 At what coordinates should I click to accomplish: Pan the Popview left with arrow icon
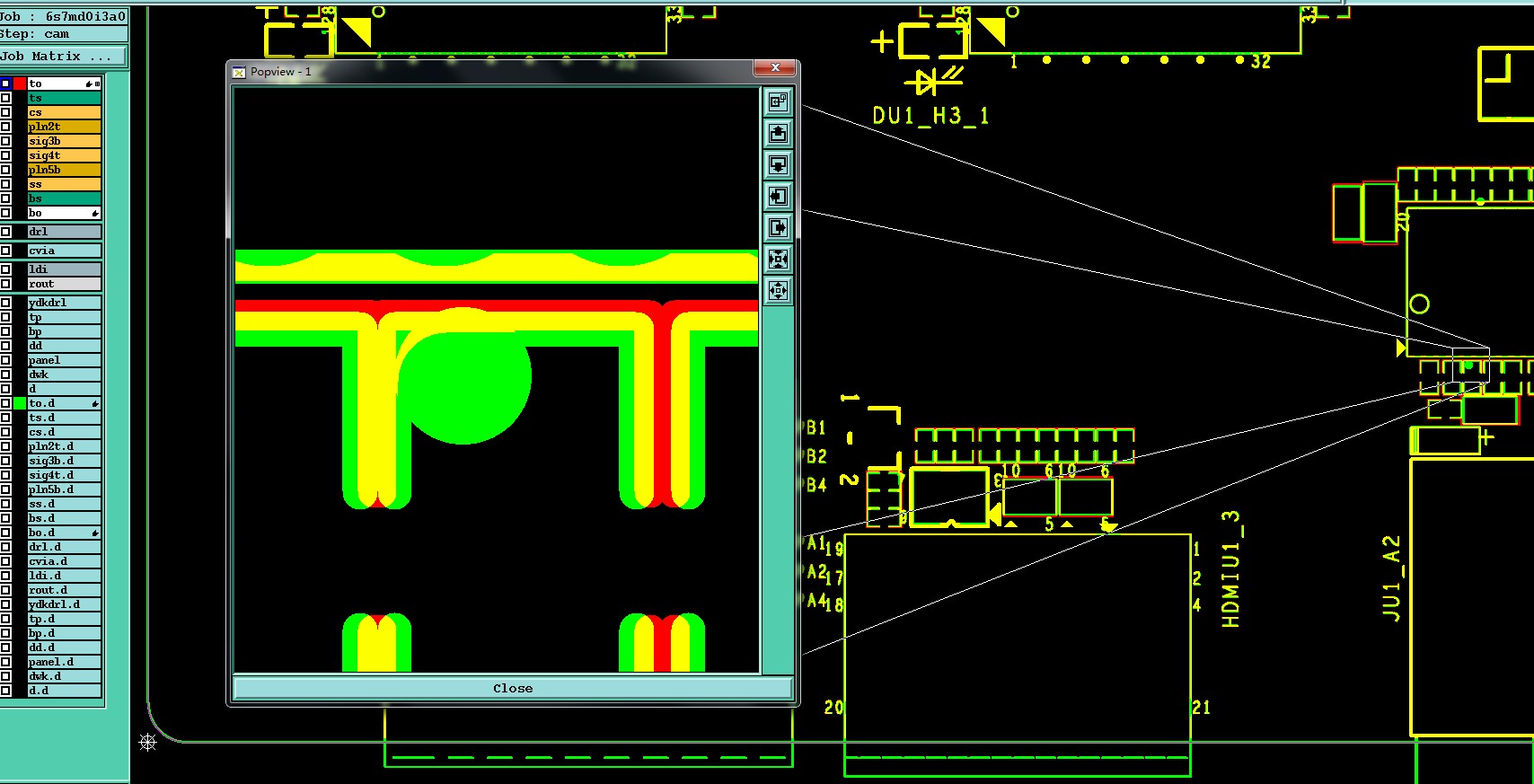point(778,197)
